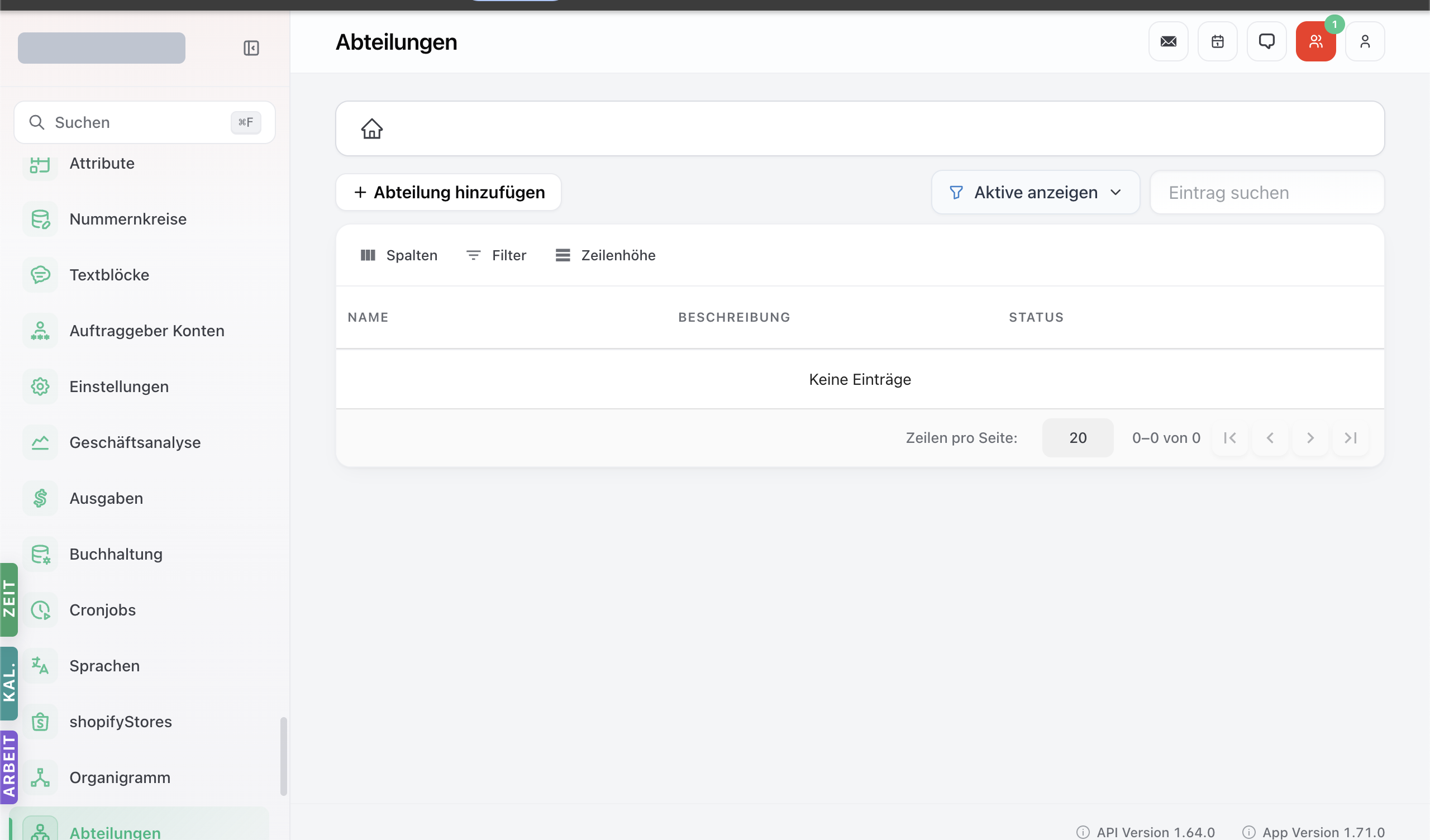Click the Einstellungen gear icon

coord(40,386)
